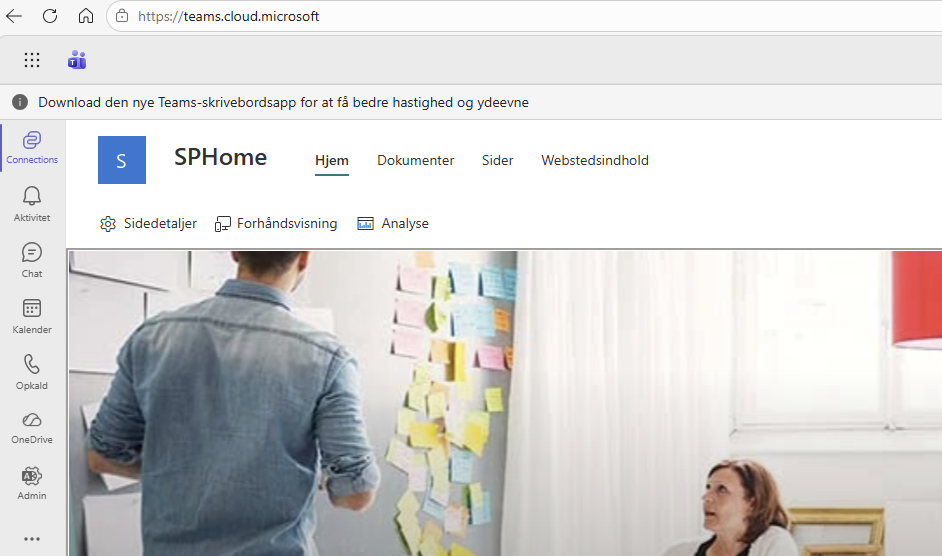
Task: Switch to the Hjem tab
Action: pos(332,160)
